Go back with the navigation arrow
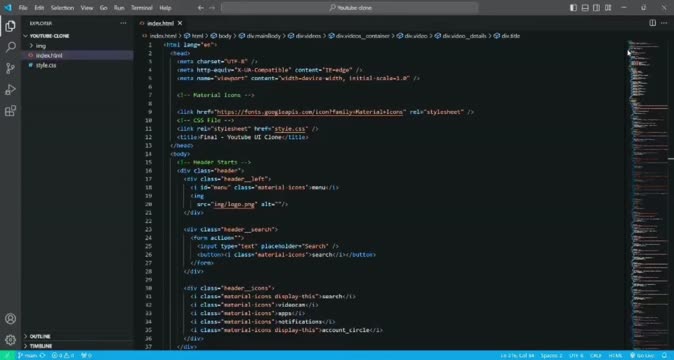Image resolution: width=674 pixels, height=360 pixels. coord(201,8)
